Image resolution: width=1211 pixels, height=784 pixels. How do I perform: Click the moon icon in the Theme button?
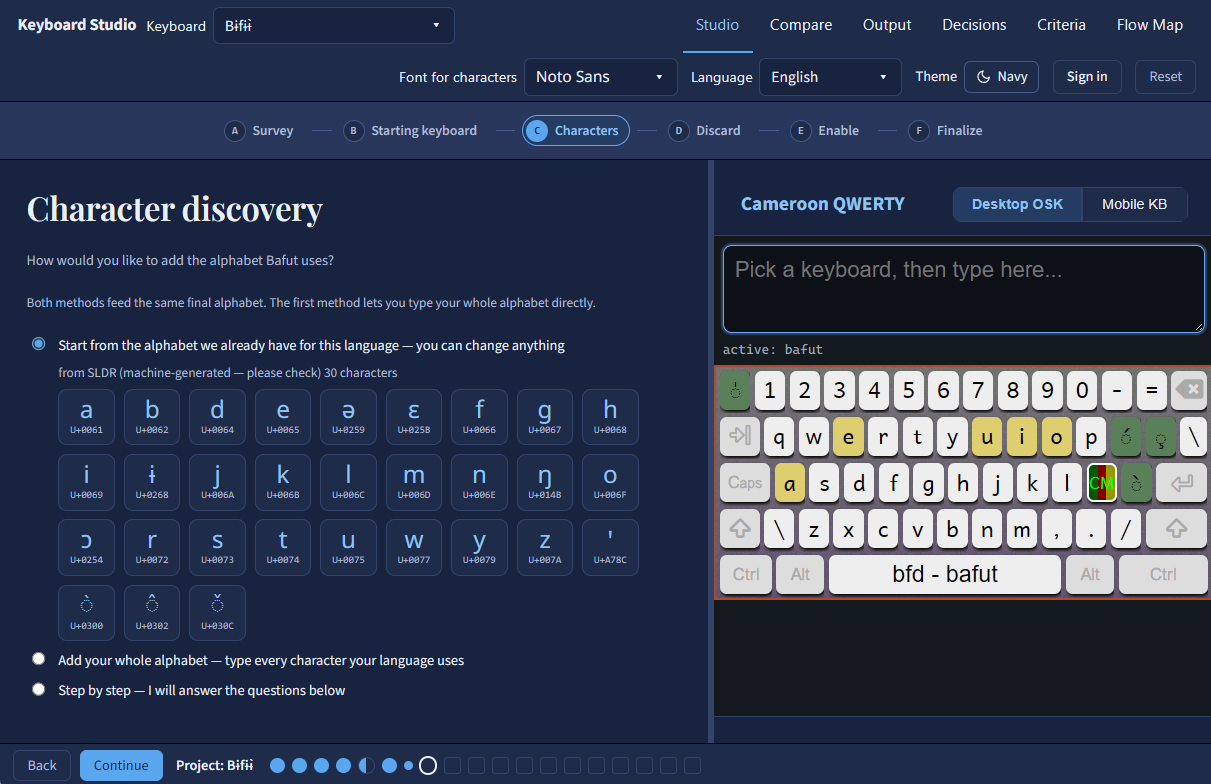984,77
